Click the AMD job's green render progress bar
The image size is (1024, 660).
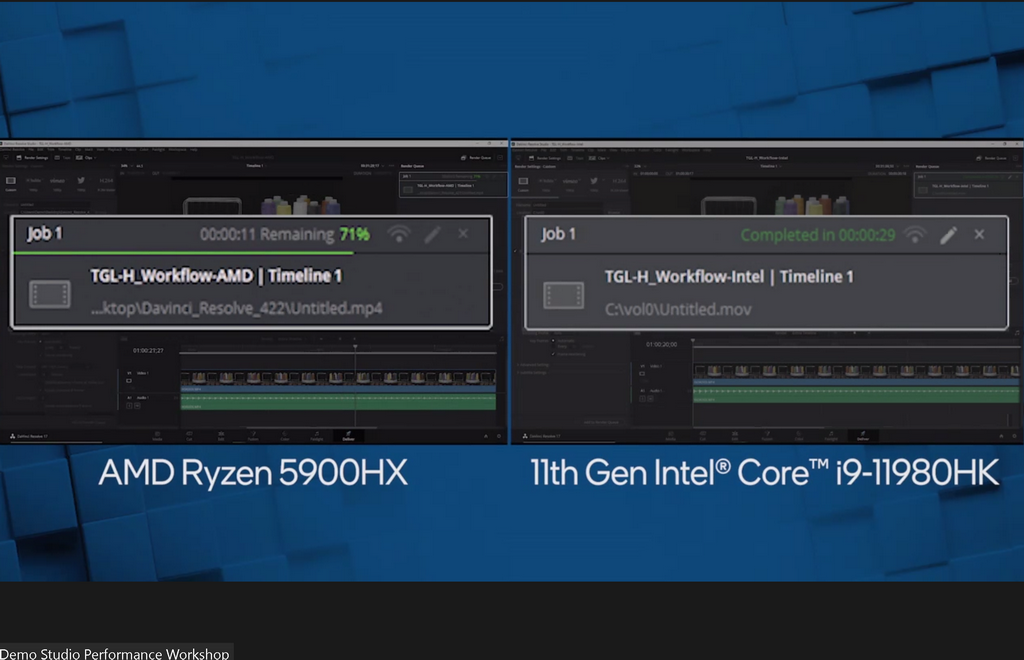tap(184, 253)
